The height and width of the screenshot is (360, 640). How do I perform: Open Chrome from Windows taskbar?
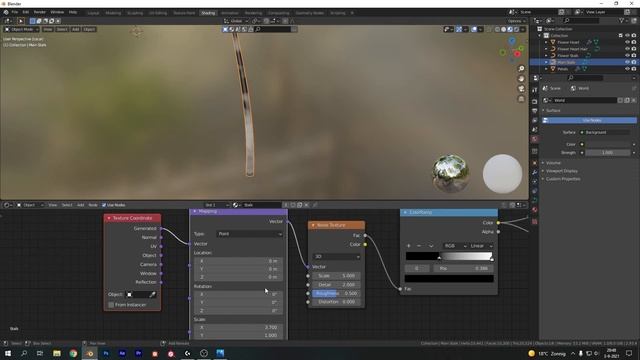pyautogui.click(x=73, y=353)
